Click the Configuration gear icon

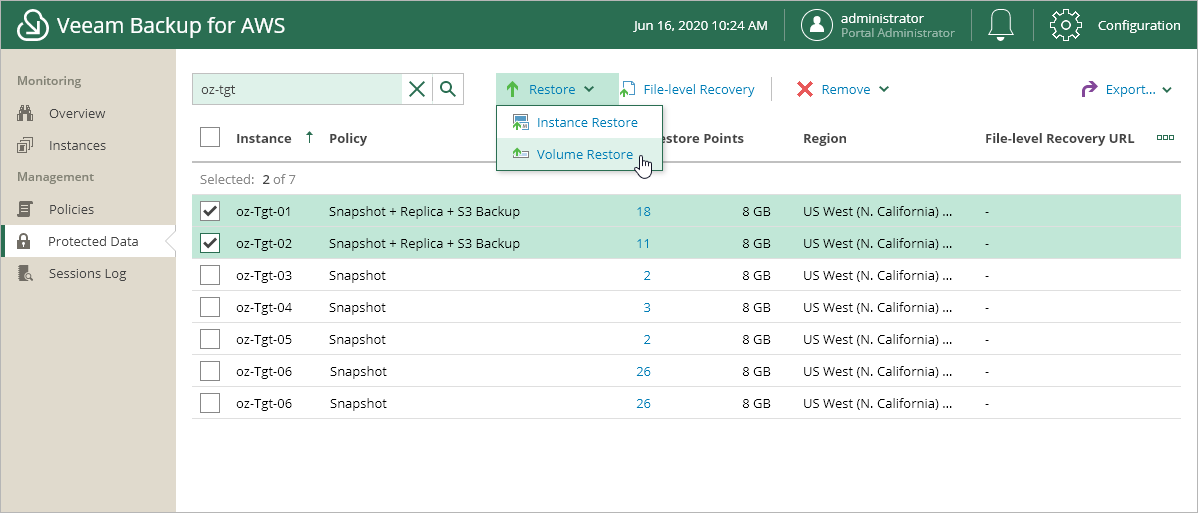pos(1066,25)
